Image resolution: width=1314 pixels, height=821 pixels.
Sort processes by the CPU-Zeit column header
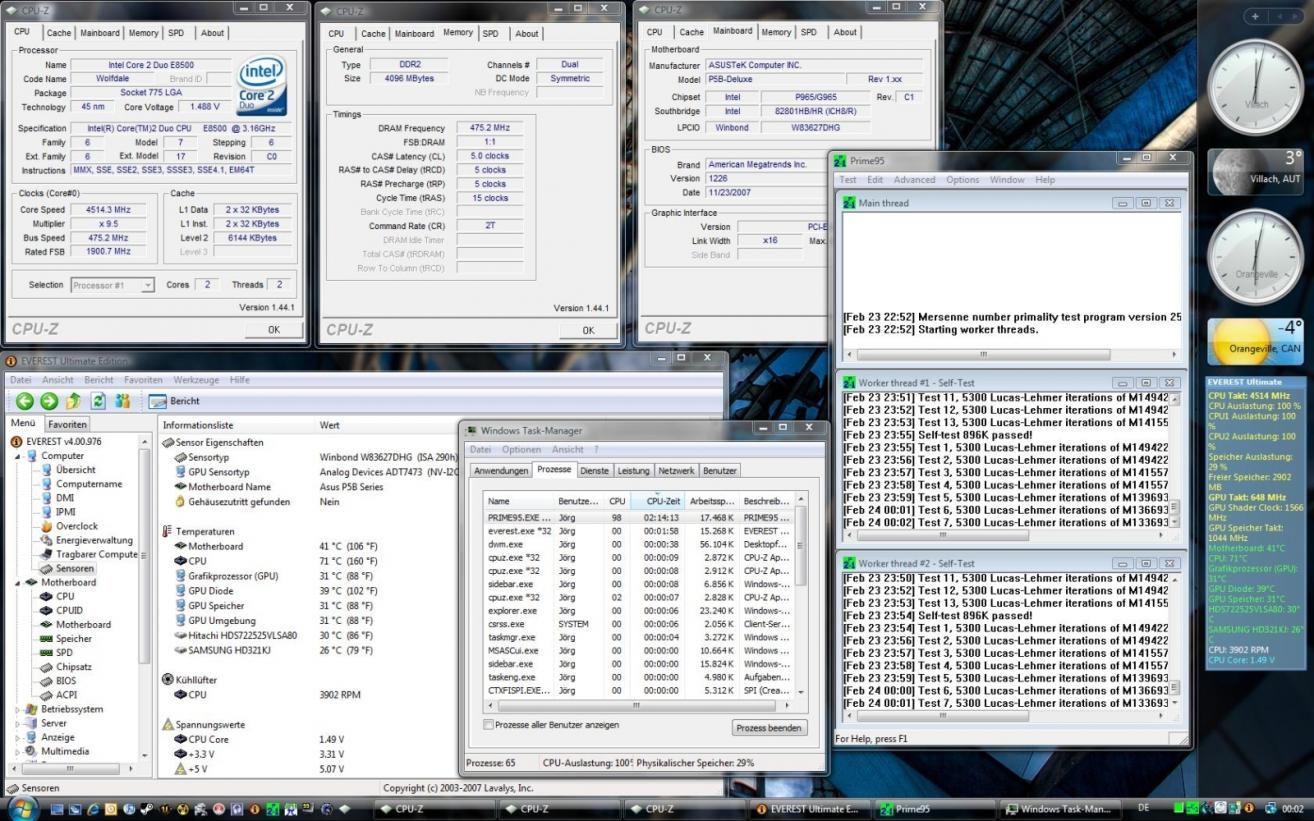(x=657, y=500)
